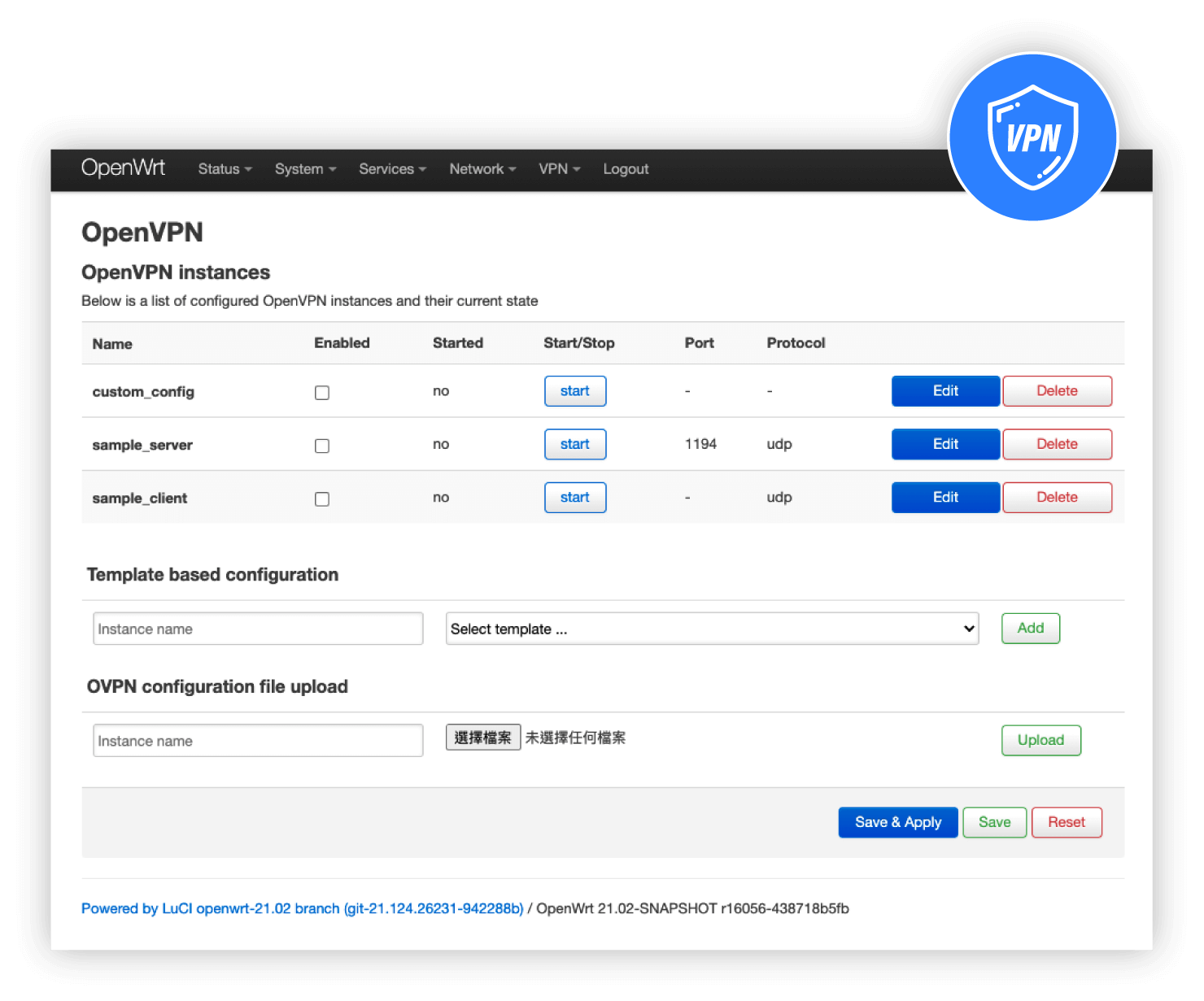Click the Add template button

pos(1031,629)
